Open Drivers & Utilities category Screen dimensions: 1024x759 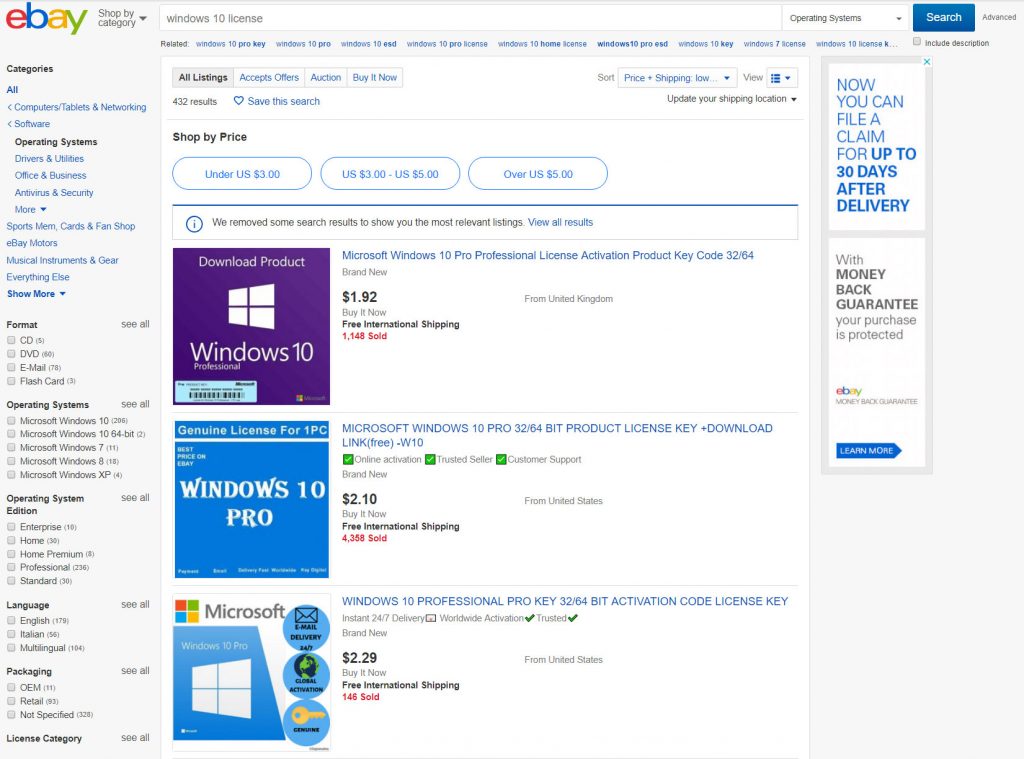(49, 159)
